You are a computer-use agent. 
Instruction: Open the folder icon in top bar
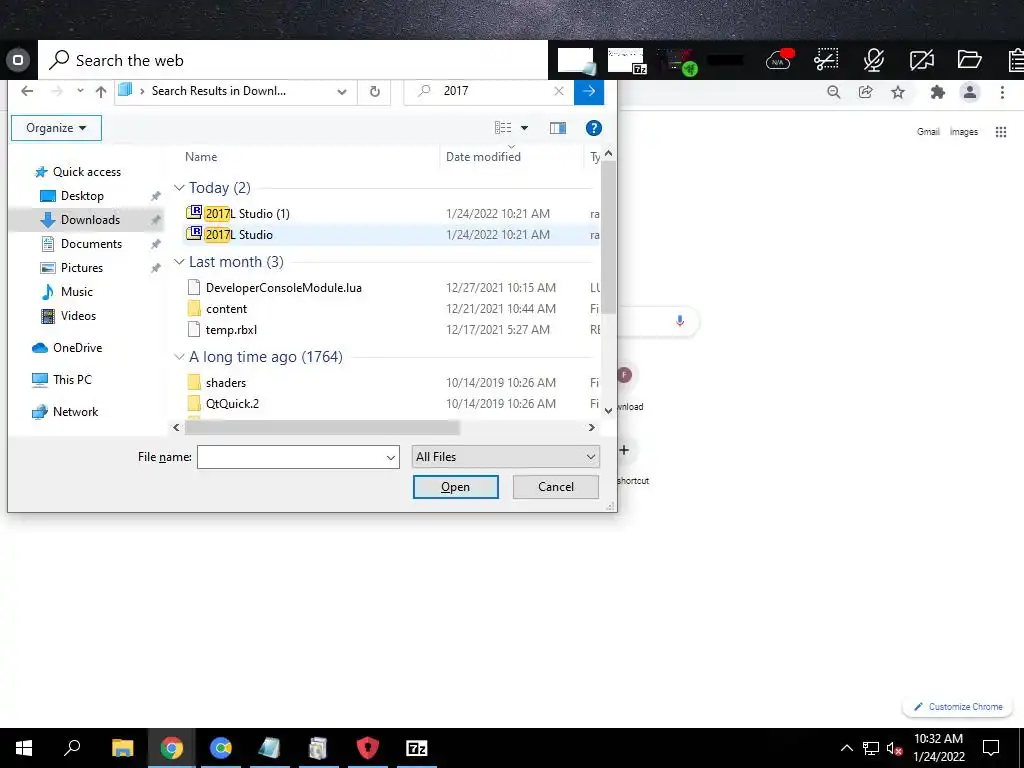[970, 60]
